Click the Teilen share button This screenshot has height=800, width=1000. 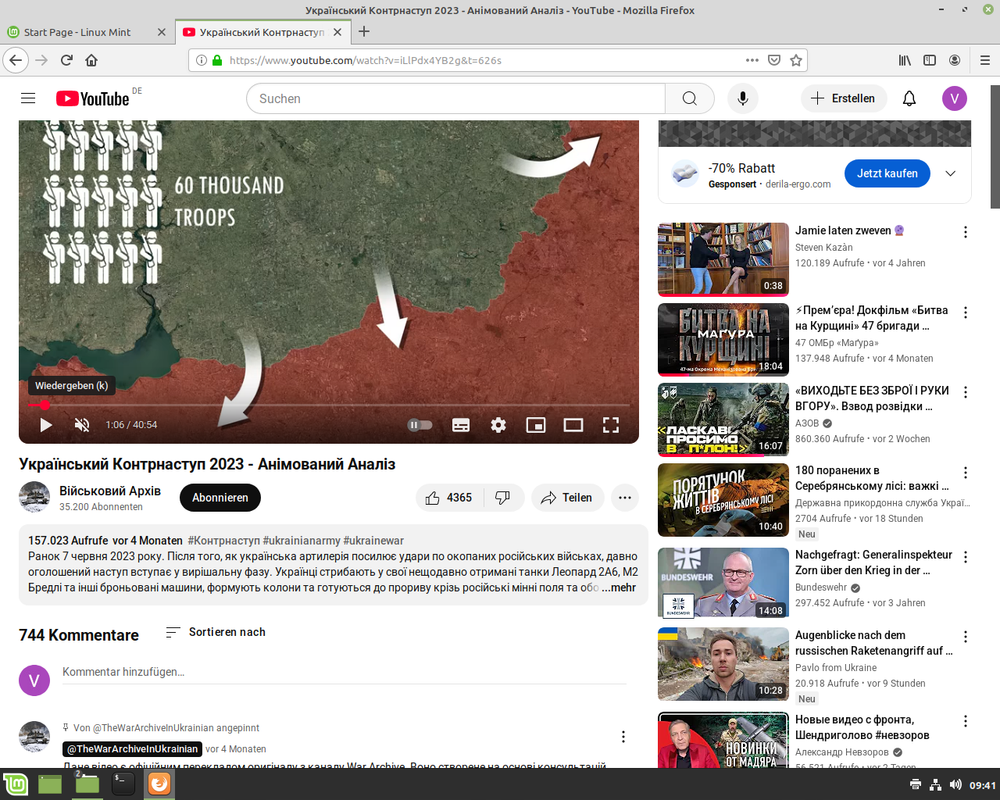[568, 498]
